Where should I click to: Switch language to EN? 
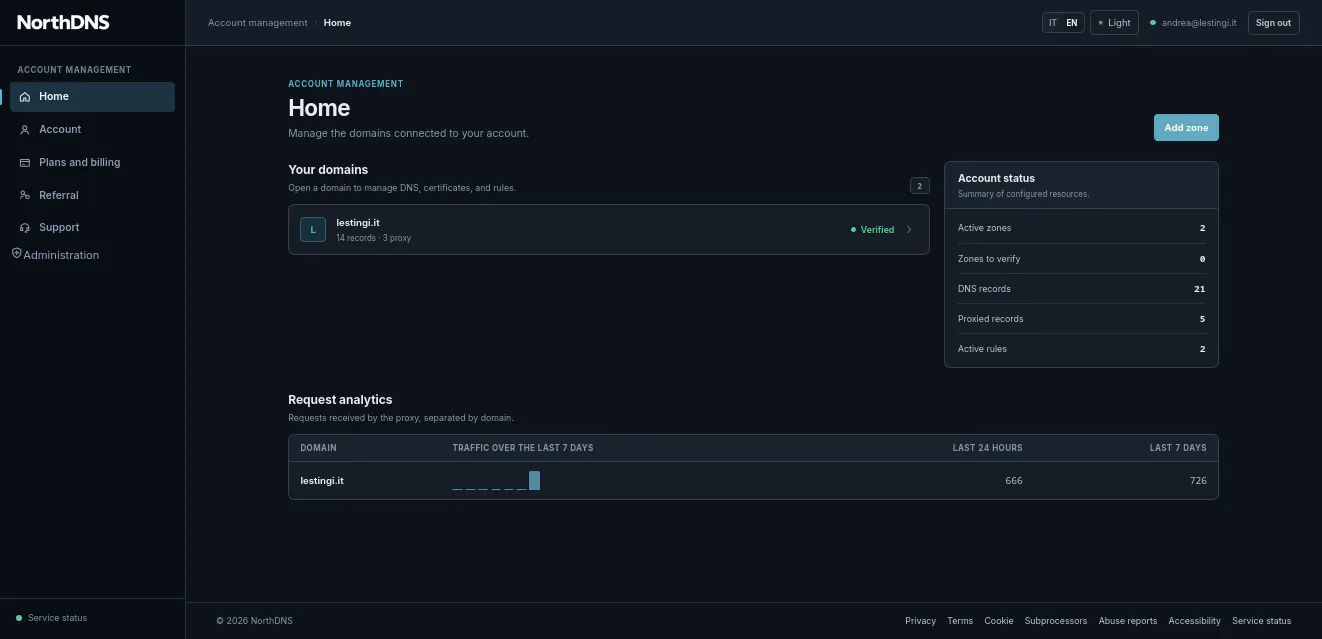[1072, 23]
